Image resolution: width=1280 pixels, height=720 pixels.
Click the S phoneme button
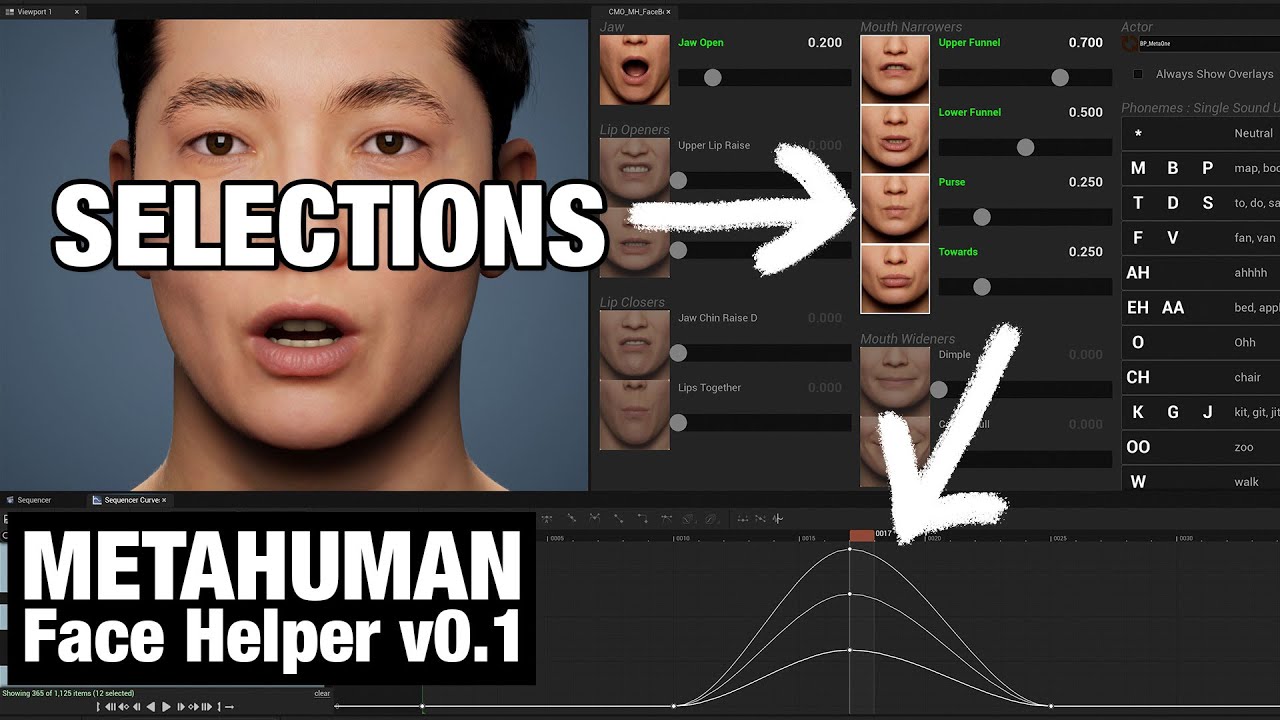click(1207, 203)
